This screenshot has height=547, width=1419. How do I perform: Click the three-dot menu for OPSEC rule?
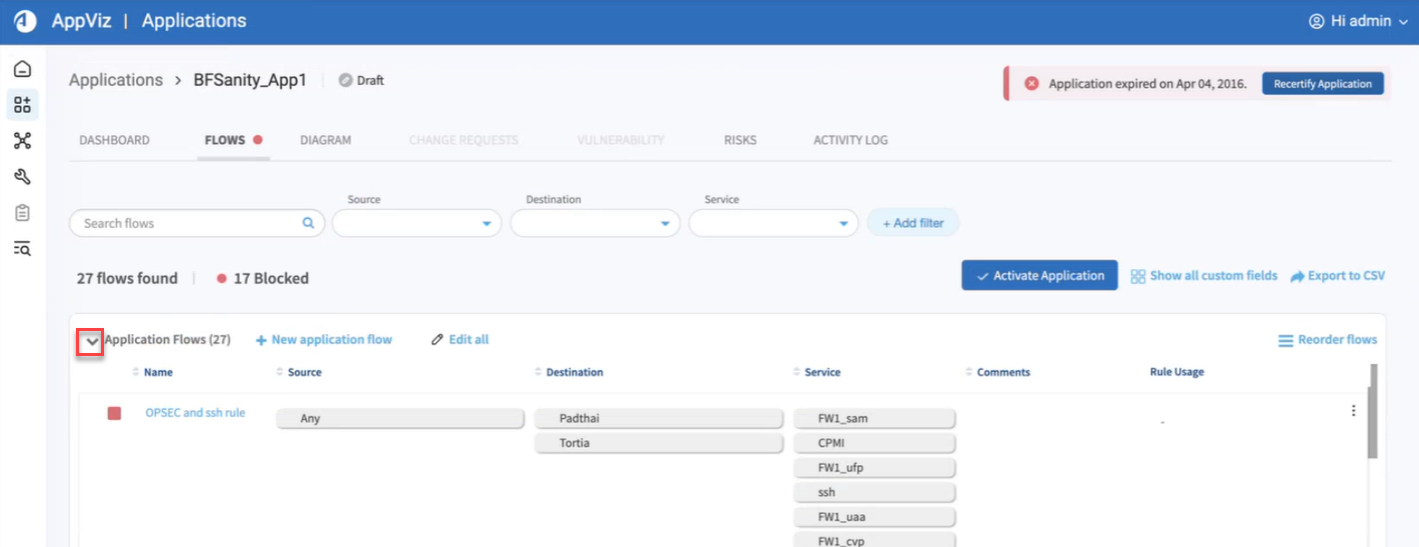pyautogui.click(x=1353, y=411)
